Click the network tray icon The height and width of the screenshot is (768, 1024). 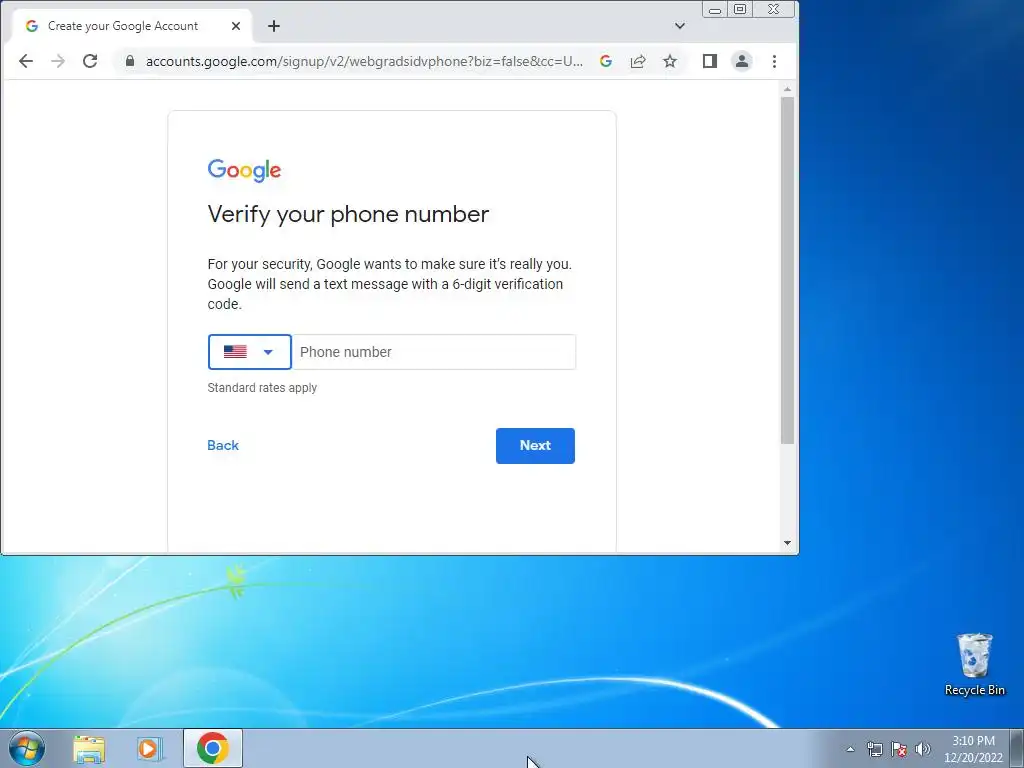(x=874, y=749)
